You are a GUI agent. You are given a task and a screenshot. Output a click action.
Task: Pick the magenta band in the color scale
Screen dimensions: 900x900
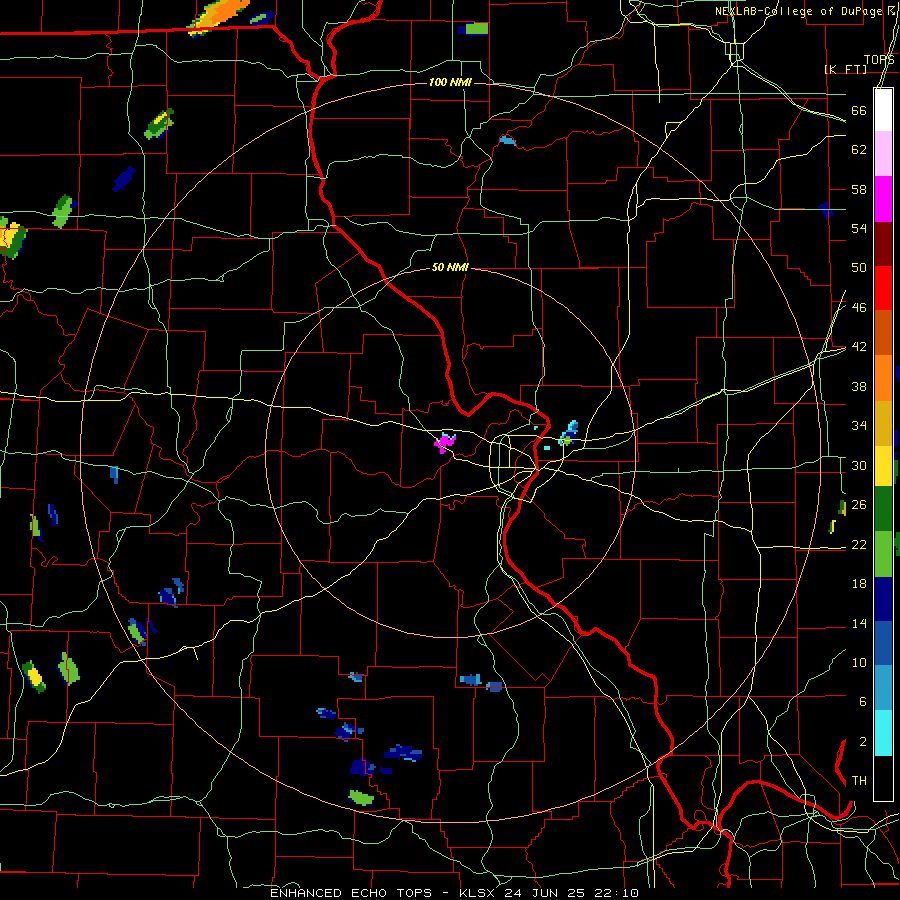883,199
